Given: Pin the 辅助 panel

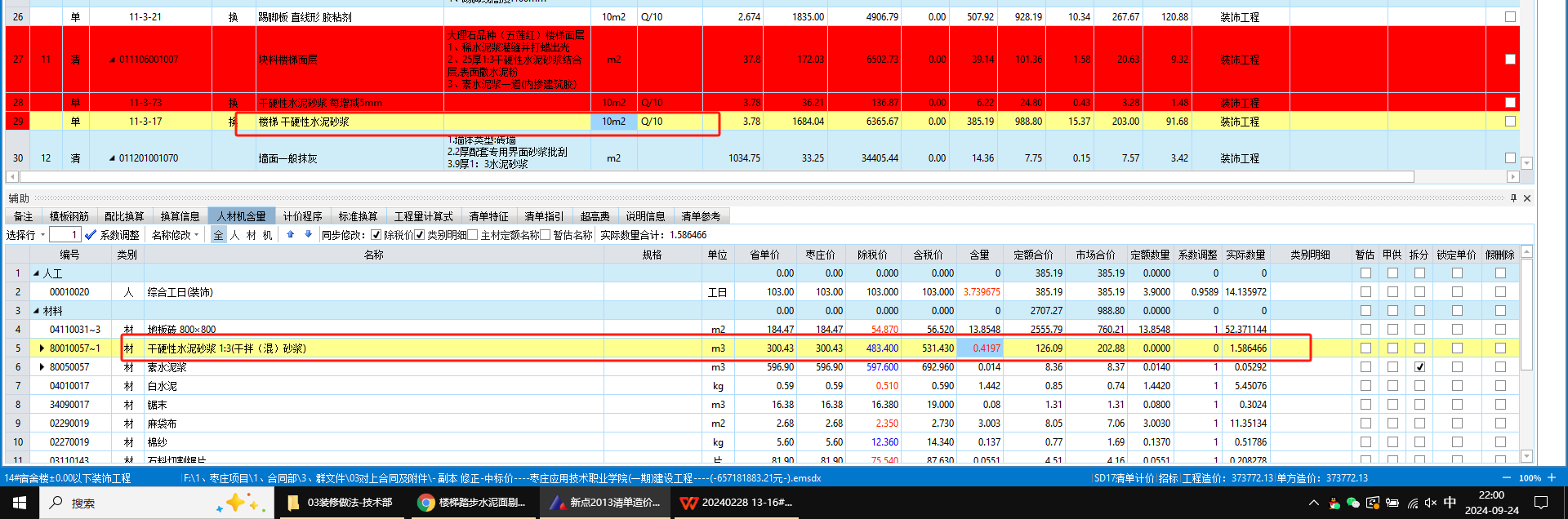Looking at the screenshot, I should (1513, 198).
